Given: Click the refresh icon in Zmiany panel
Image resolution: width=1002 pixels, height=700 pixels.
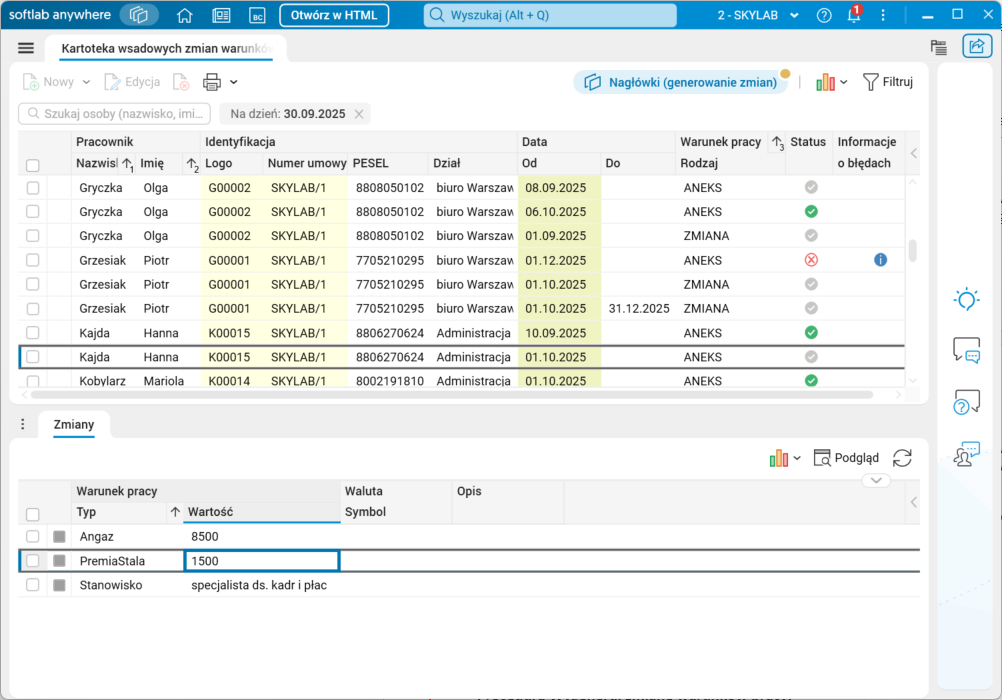Looking at the screenshot, I should point(902,458).
